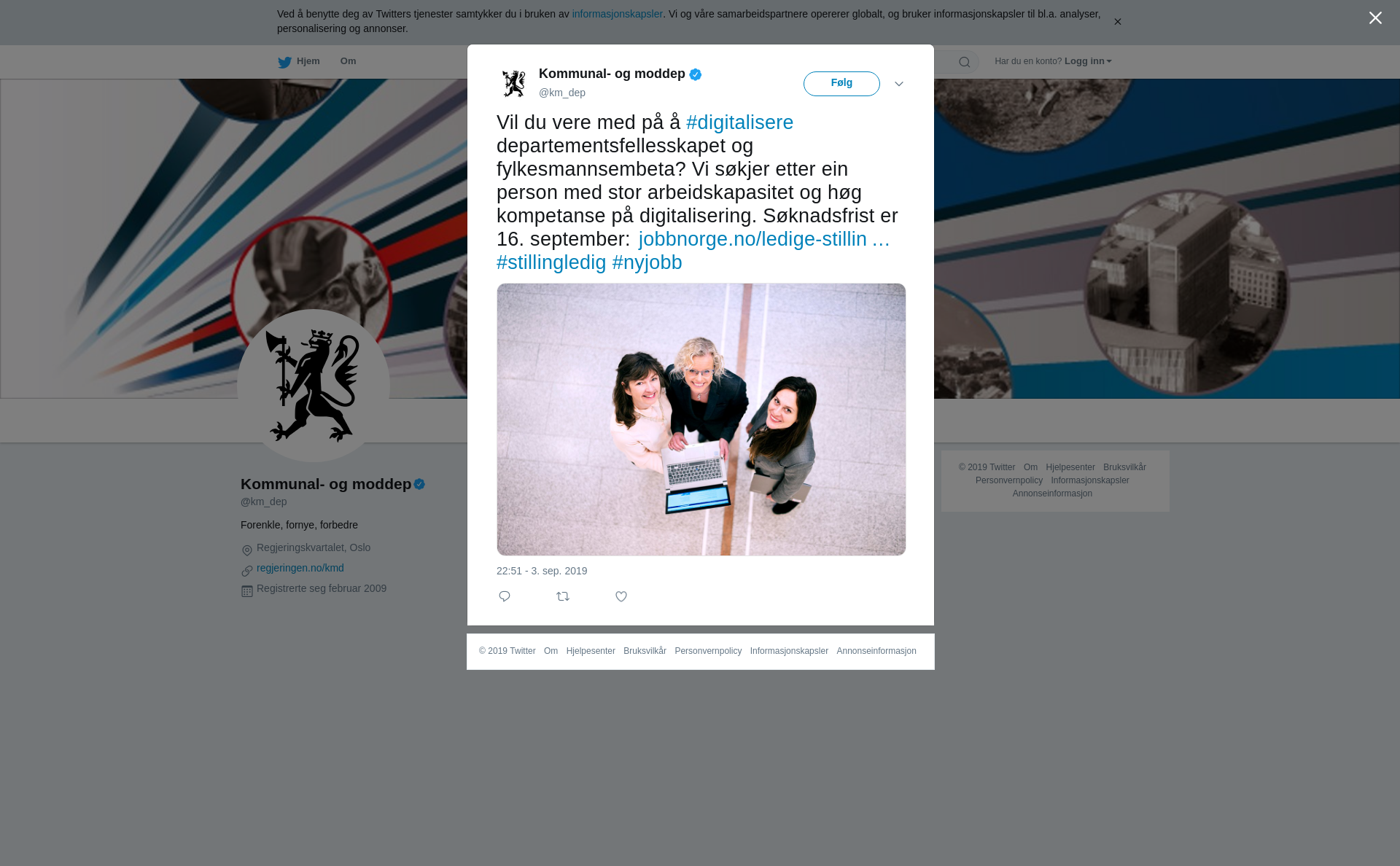Click the search magnifier icon
The width and height of the screenshot is (1400, 866).
(x=965, y=62)
